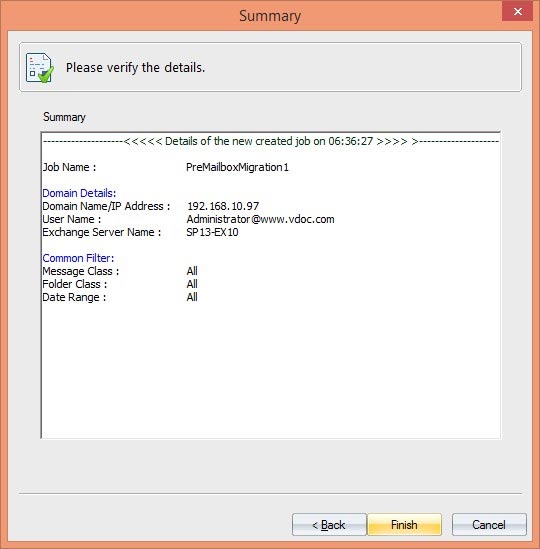Click the Summary title bar
The image size is (540, 549).
[270, 16]
